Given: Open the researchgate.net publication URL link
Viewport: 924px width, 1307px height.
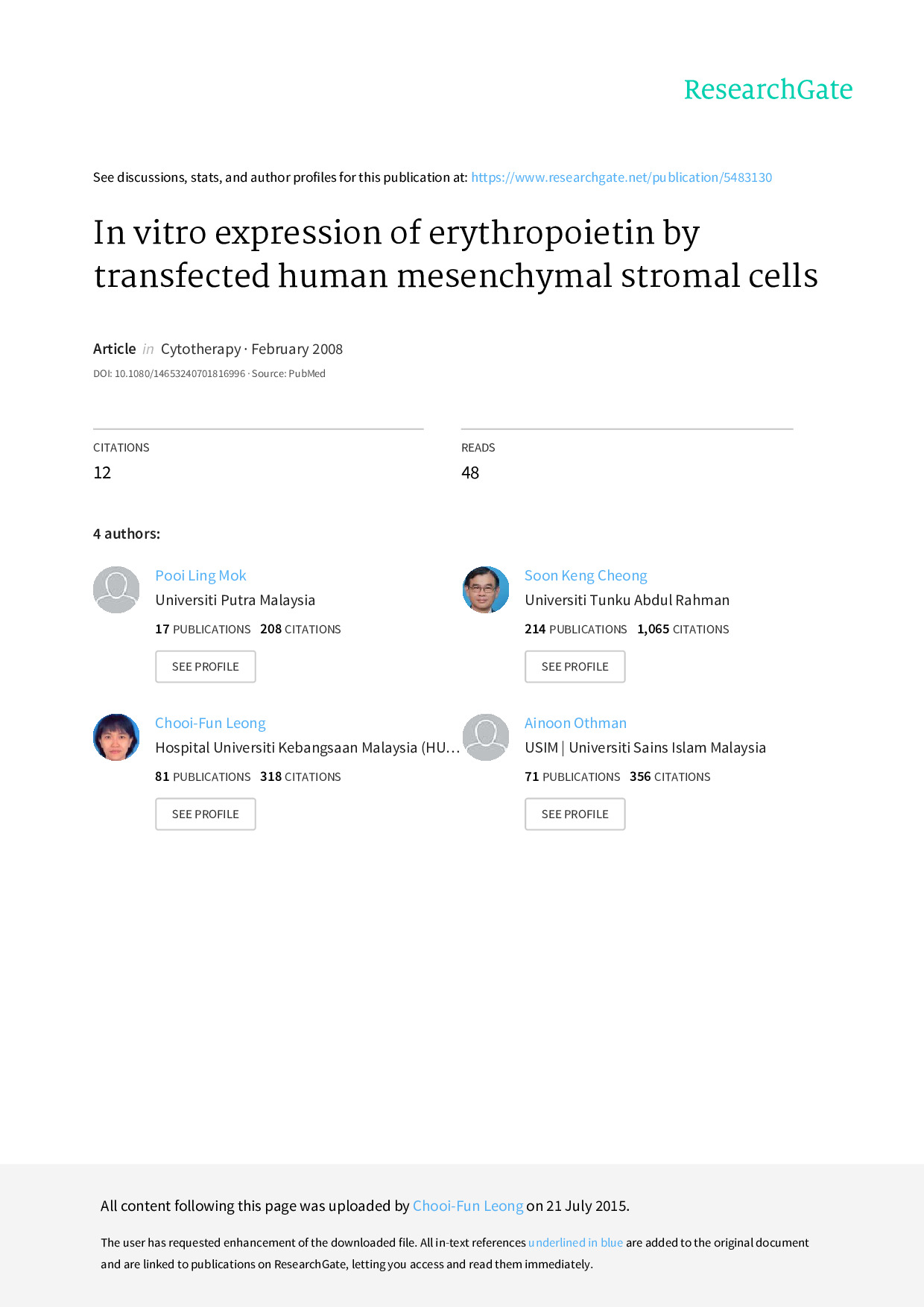Looking at the screenshot, I should pos(621,177).
